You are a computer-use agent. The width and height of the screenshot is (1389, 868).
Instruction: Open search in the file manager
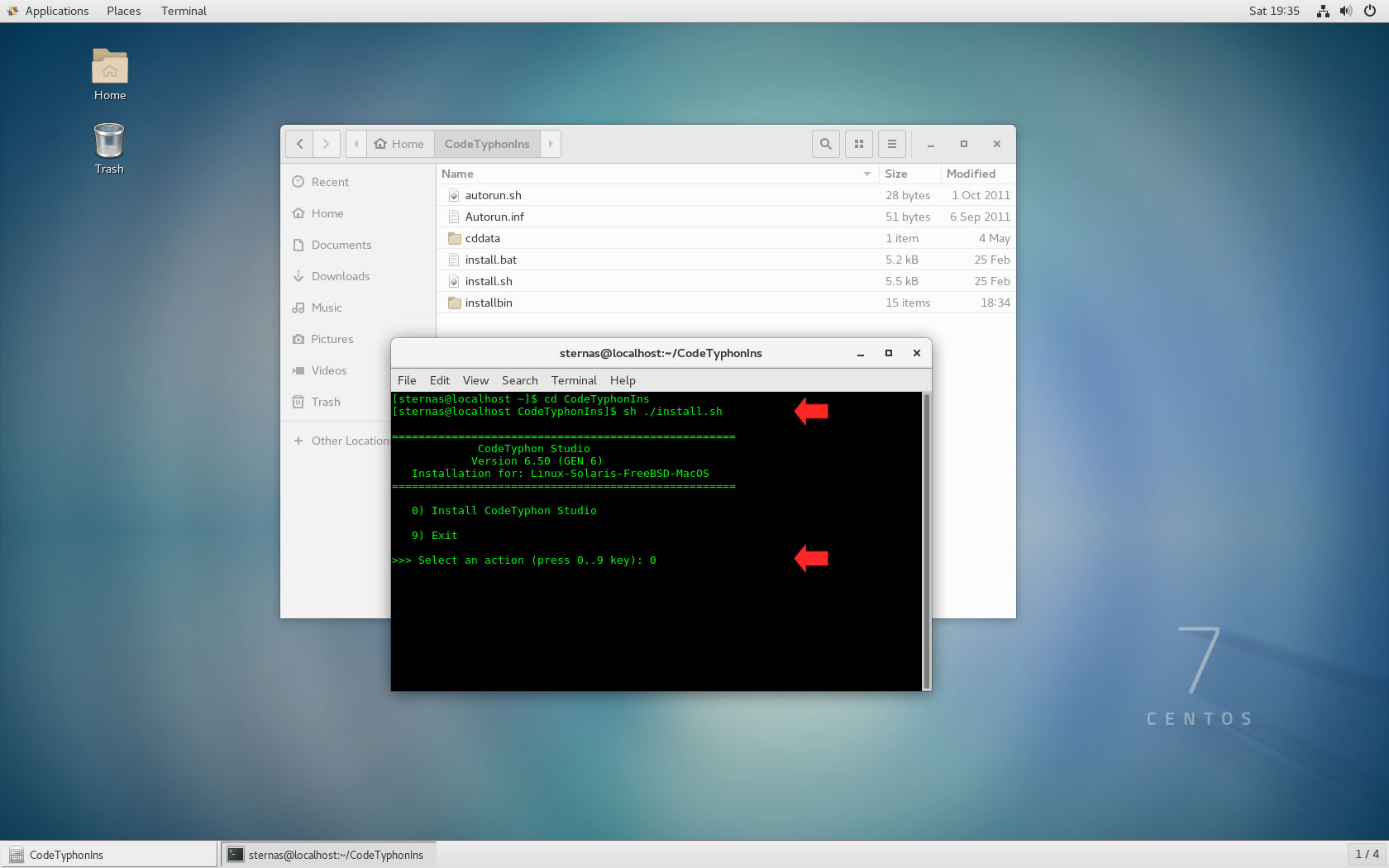(x=826, y=144)
